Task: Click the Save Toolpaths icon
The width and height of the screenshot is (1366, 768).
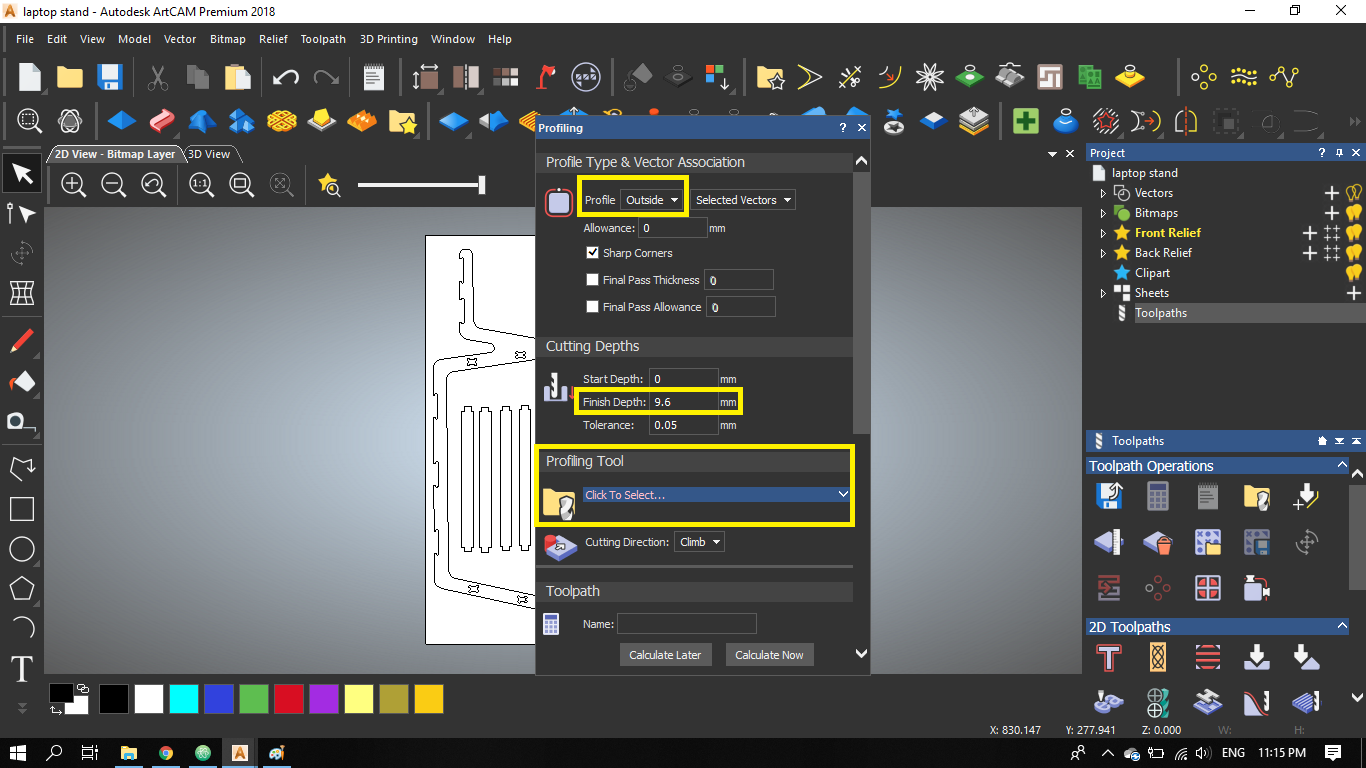Action: click(1109, 497)
